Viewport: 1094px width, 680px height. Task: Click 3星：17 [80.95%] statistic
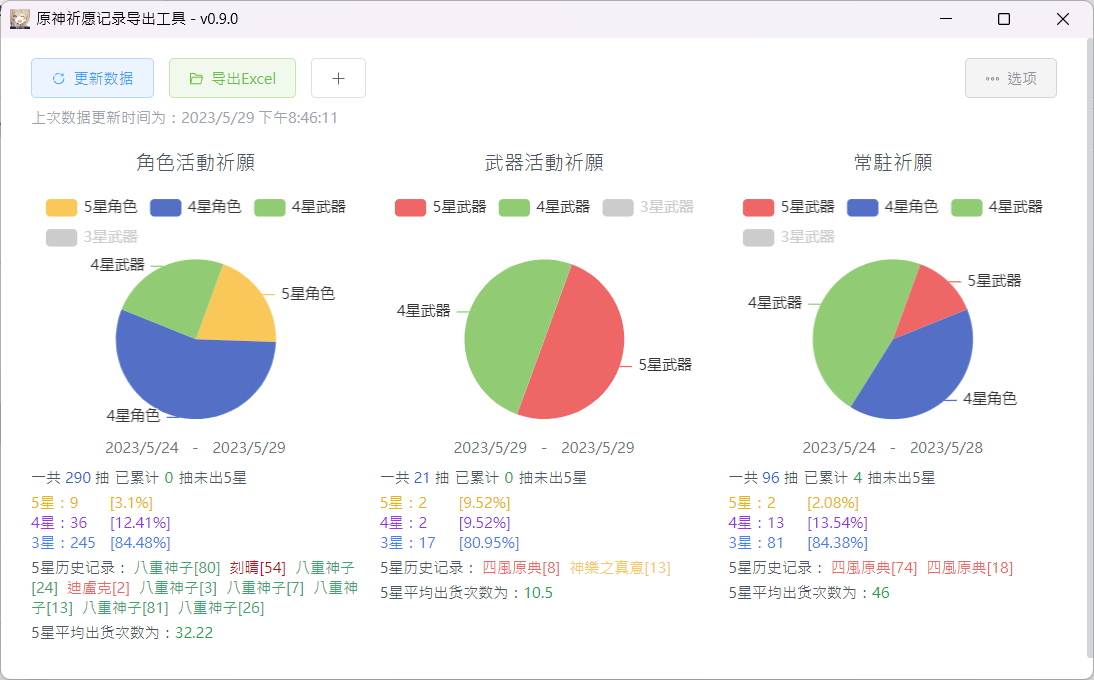click(450, 543)
